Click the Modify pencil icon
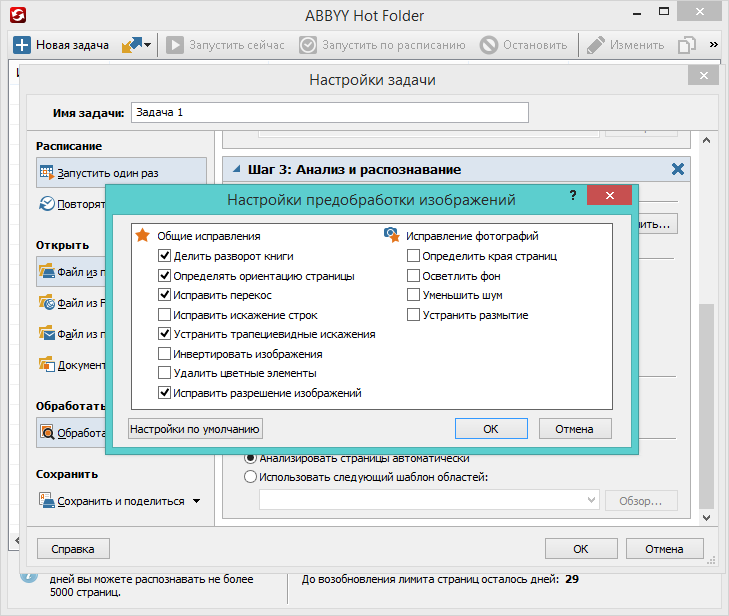Viewport: 729px width, 616px height. pyautogui.click(x=596, y=45)
